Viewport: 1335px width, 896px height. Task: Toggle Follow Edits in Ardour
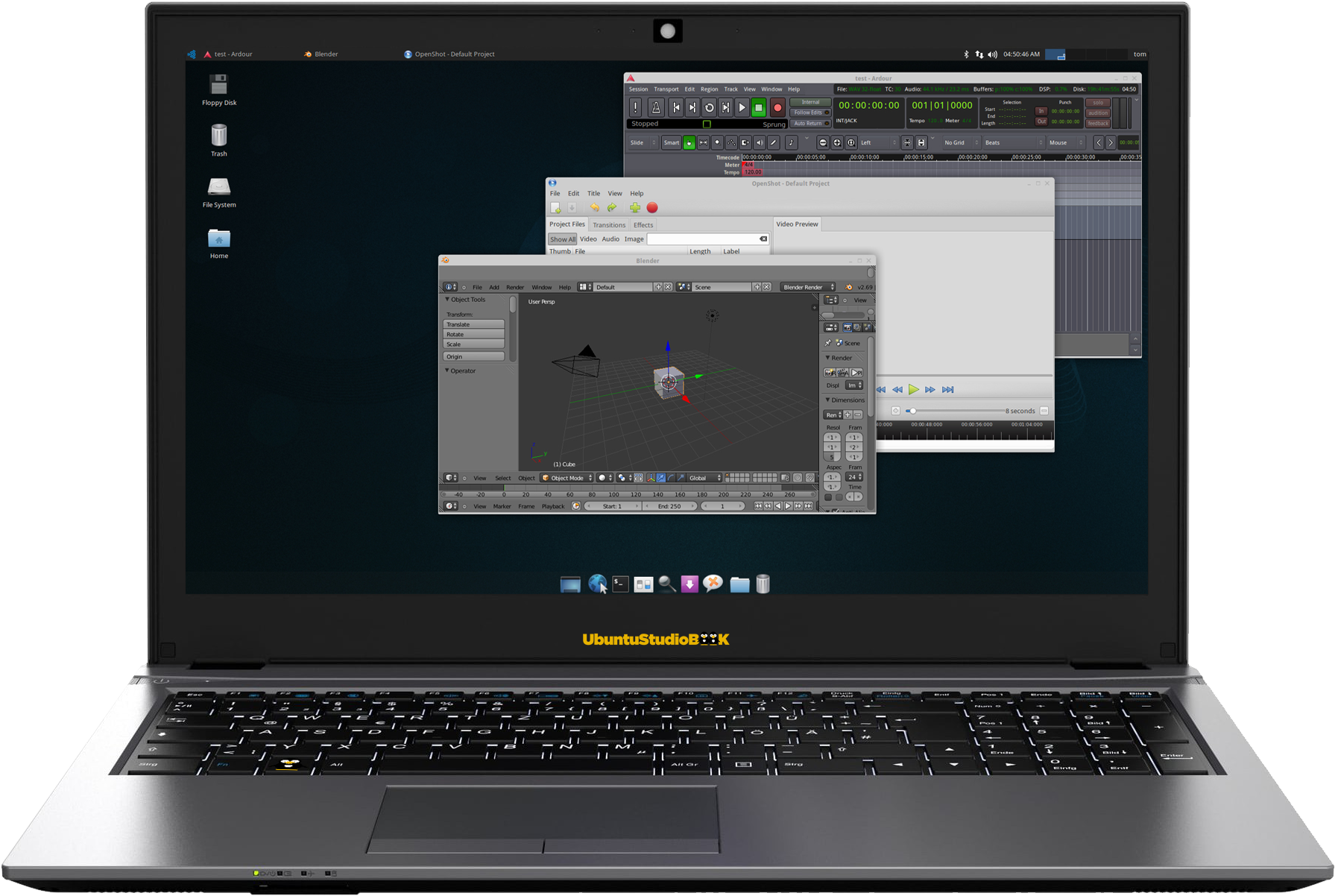tap(809, 113)
